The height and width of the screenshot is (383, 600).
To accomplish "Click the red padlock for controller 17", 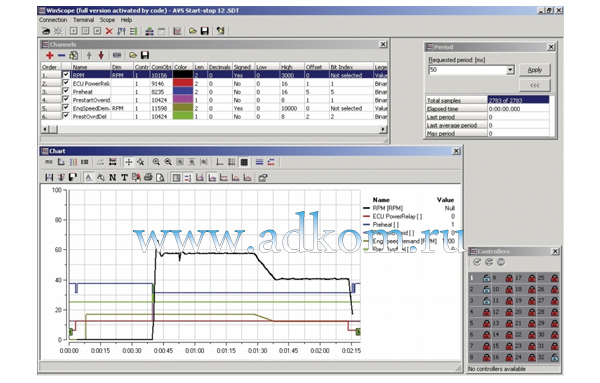I will coord(532,278).
